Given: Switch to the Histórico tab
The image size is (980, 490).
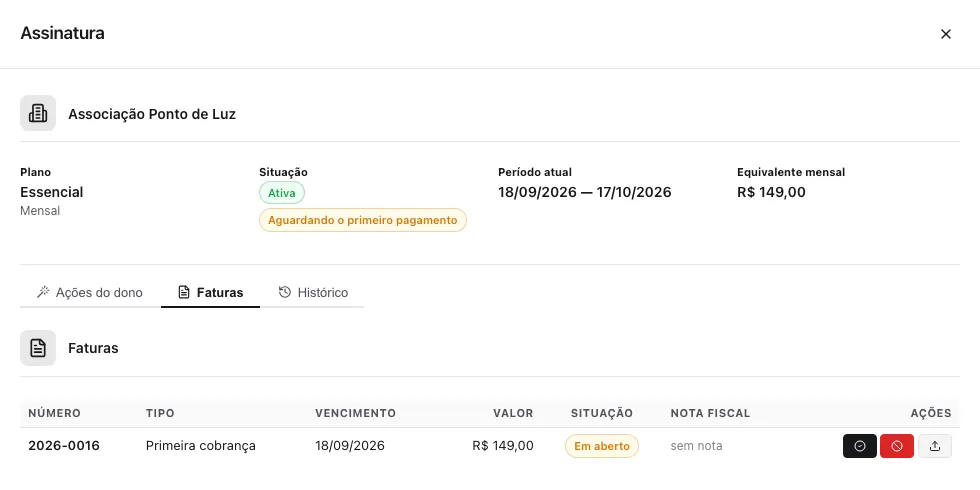Looking at the screenshot, I should point(313,292).
